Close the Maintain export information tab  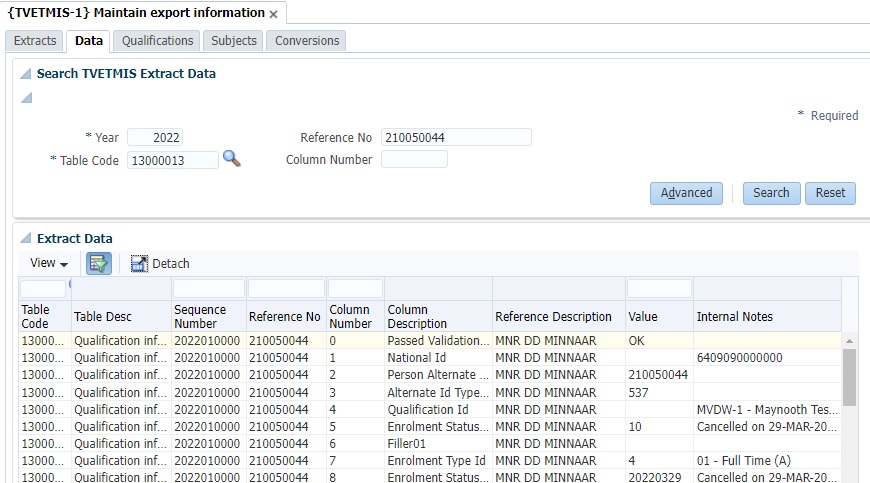click(x=273, y=14)
